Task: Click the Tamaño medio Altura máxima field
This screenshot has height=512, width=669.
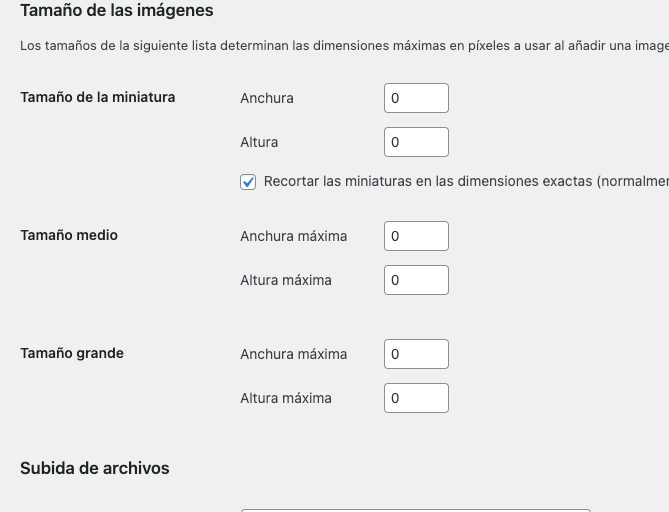Action: [416, 280]
